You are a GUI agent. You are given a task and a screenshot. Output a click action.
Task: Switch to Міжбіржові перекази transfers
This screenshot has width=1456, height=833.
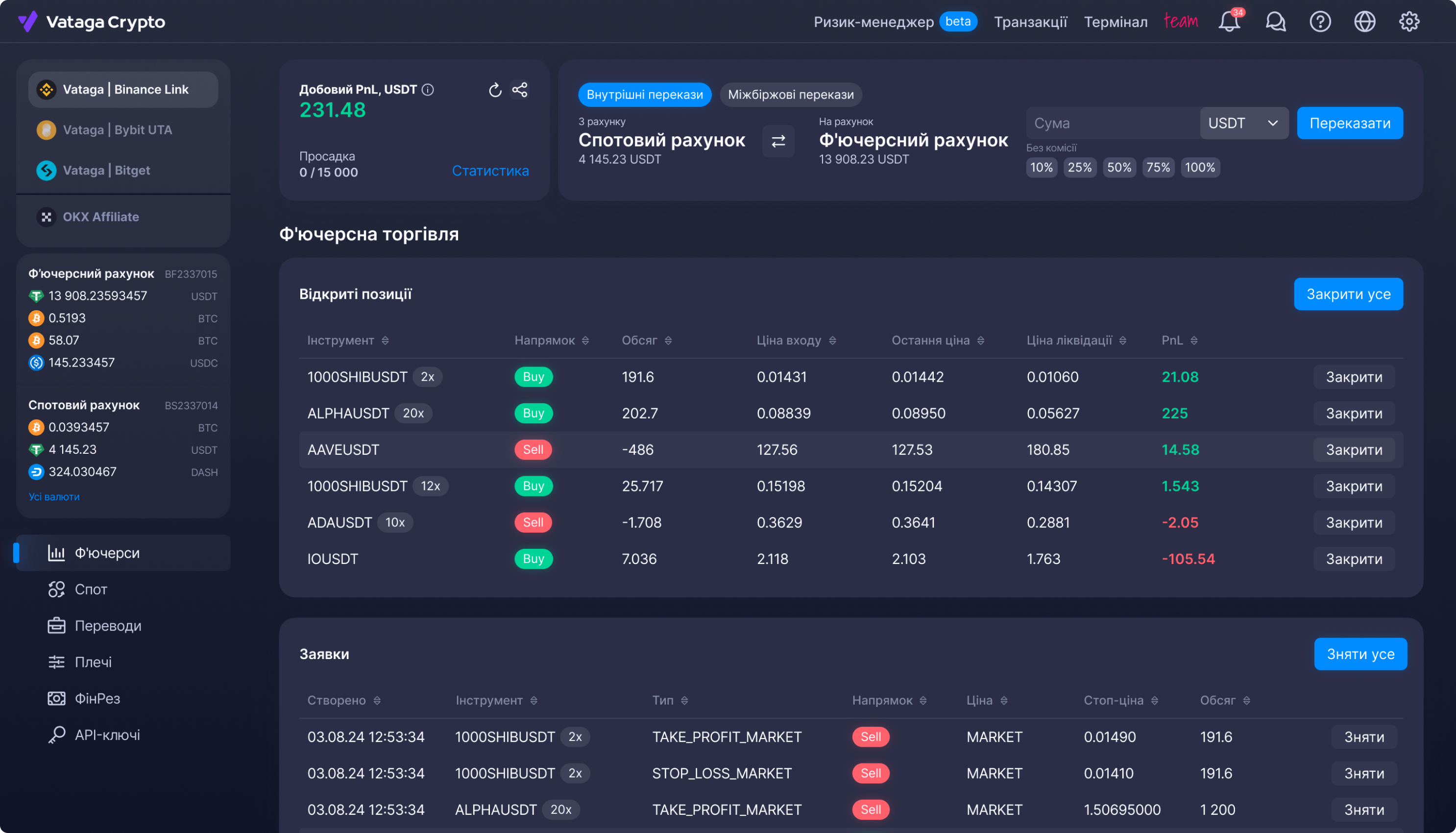click(790, 95)
